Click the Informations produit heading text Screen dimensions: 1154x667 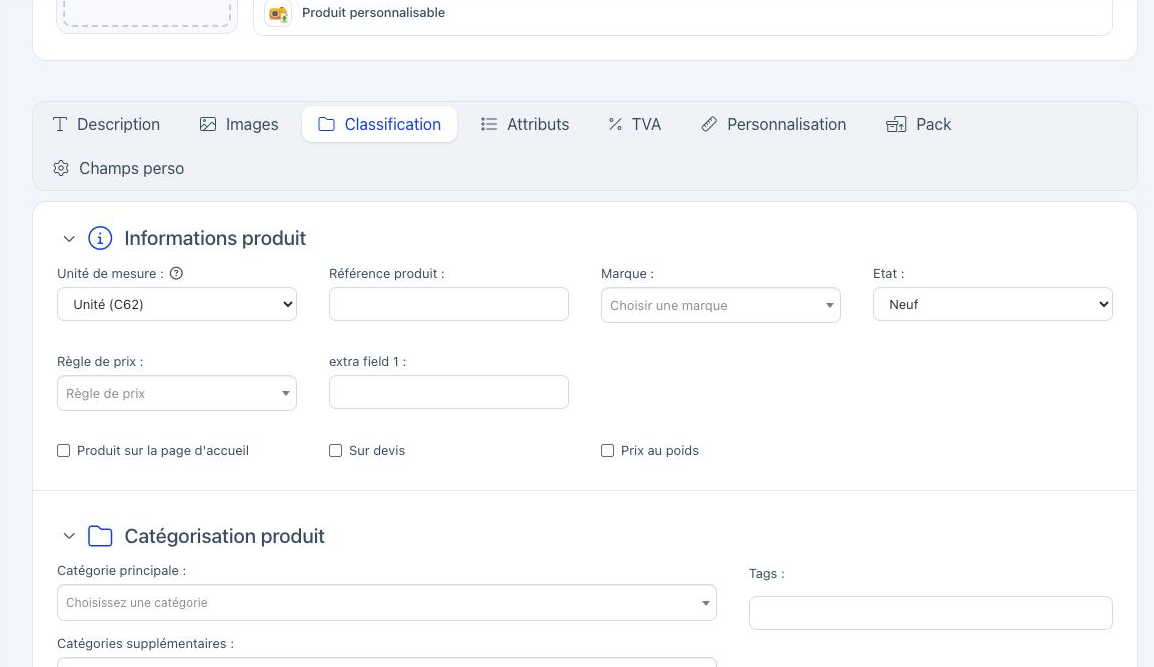[x=215, y=239]
